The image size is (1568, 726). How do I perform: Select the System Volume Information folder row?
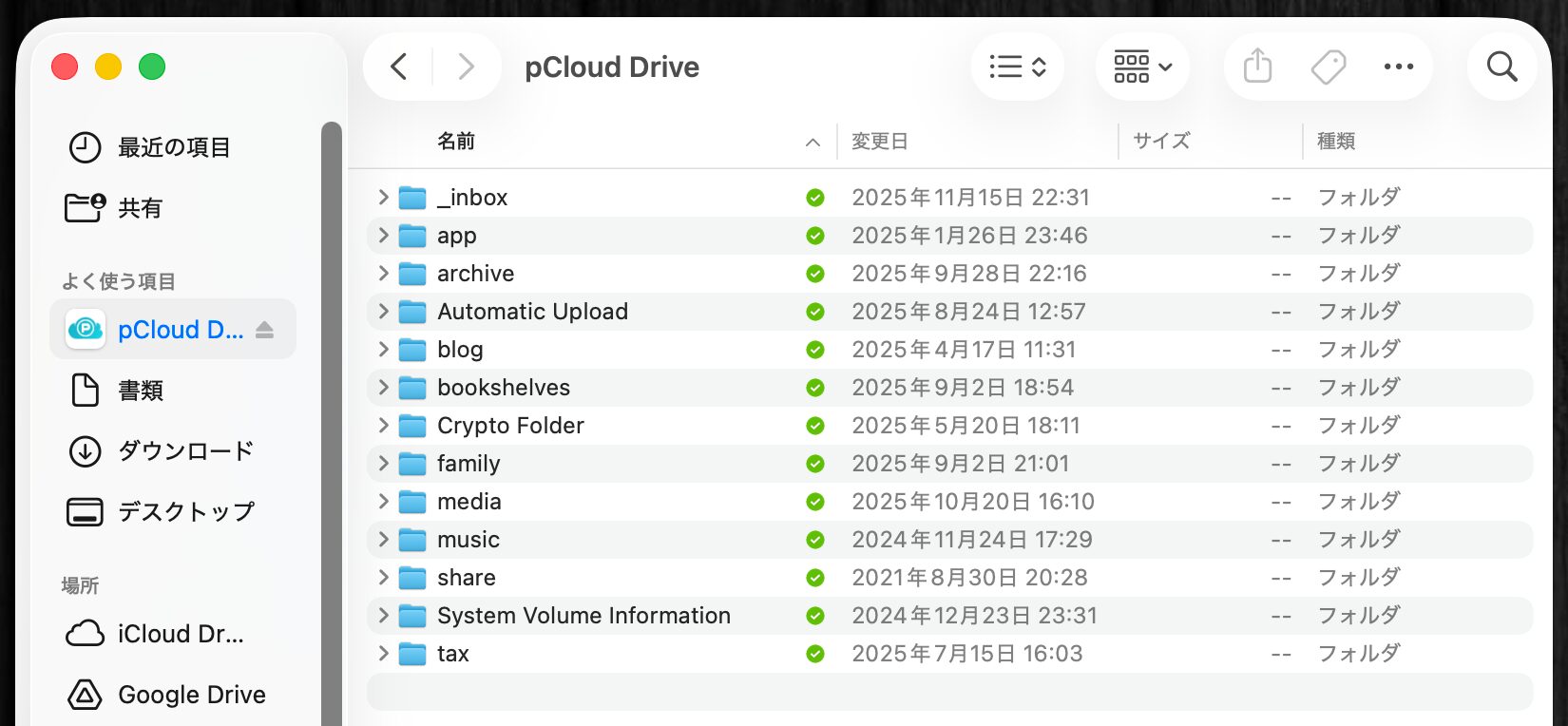583,616
